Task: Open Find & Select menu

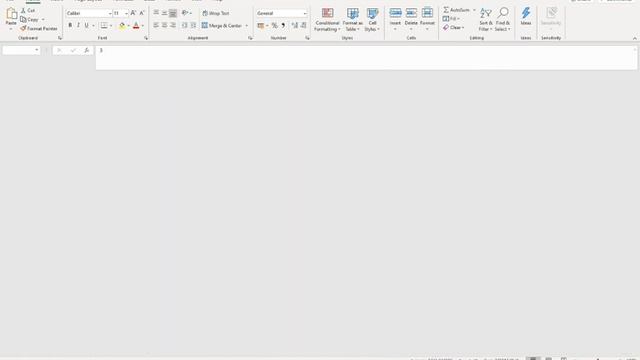Action: (503, 19)
